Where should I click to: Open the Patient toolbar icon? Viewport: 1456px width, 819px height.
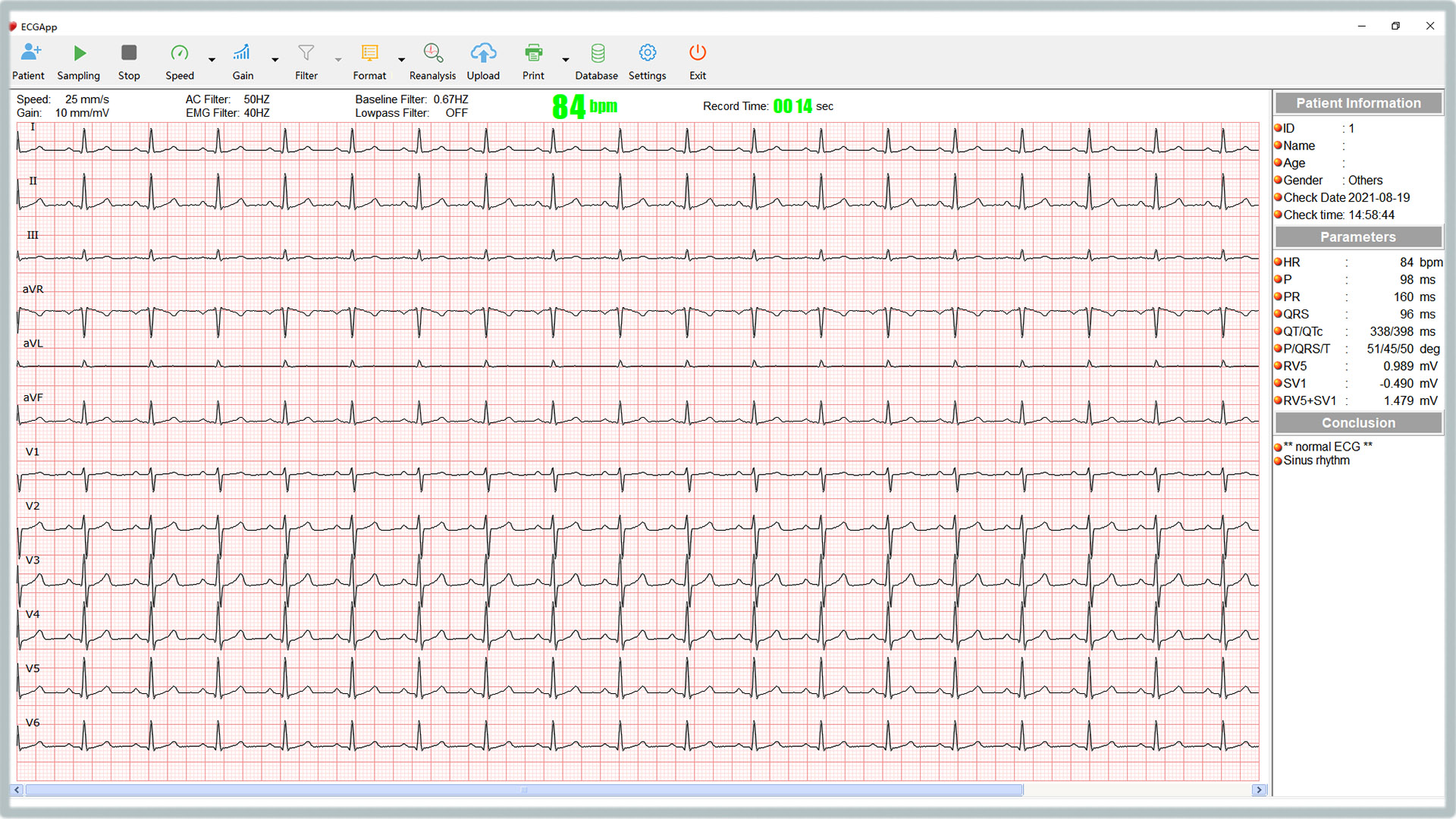point(30,52)
